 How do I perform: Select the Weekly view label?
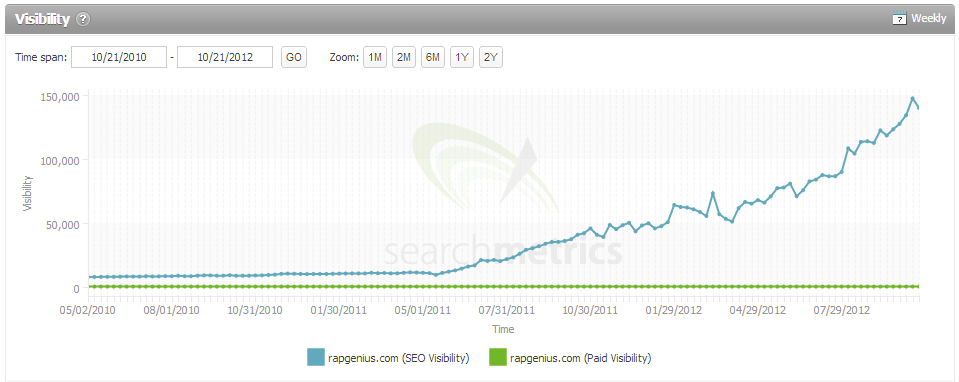click(928, 18)
